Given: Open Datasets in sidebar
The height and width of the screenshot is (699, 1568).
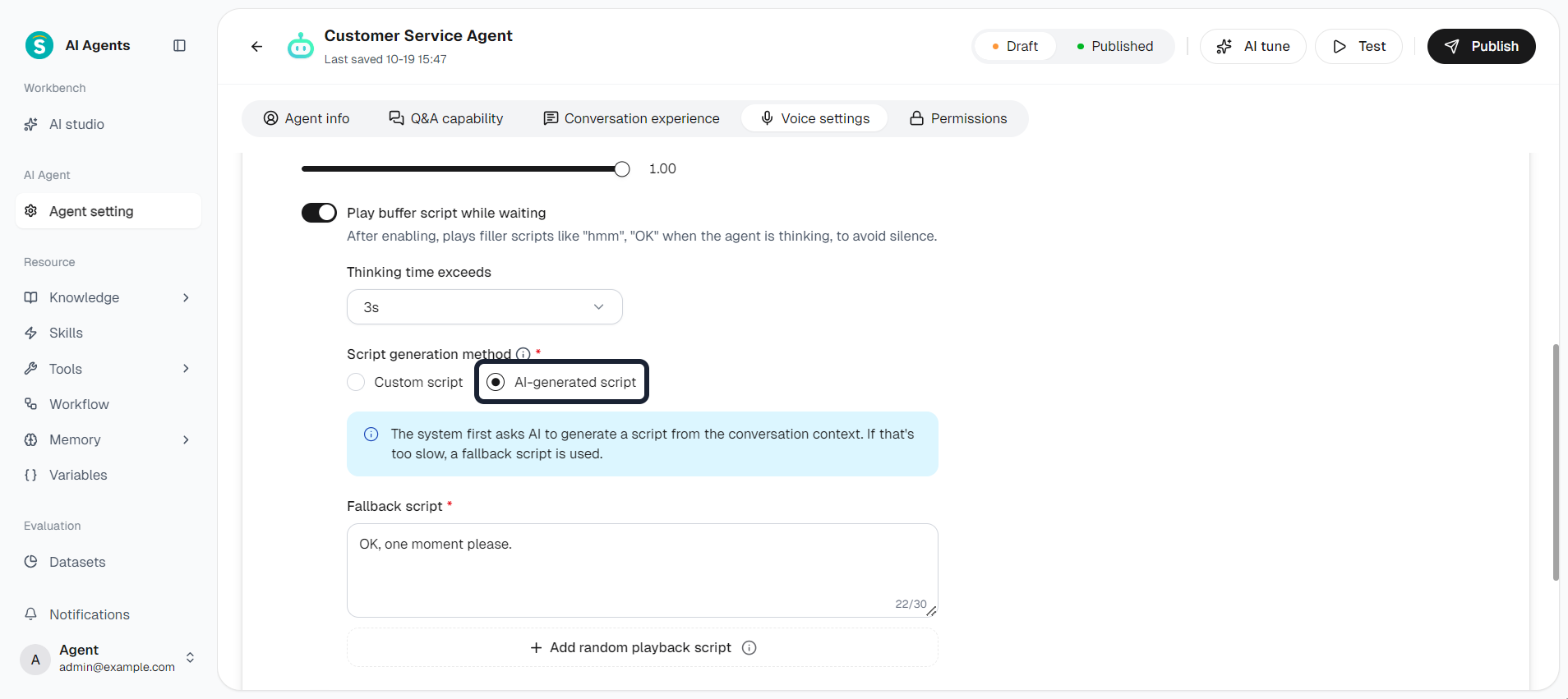Looking at the screenshot, I should pos(108,562).
